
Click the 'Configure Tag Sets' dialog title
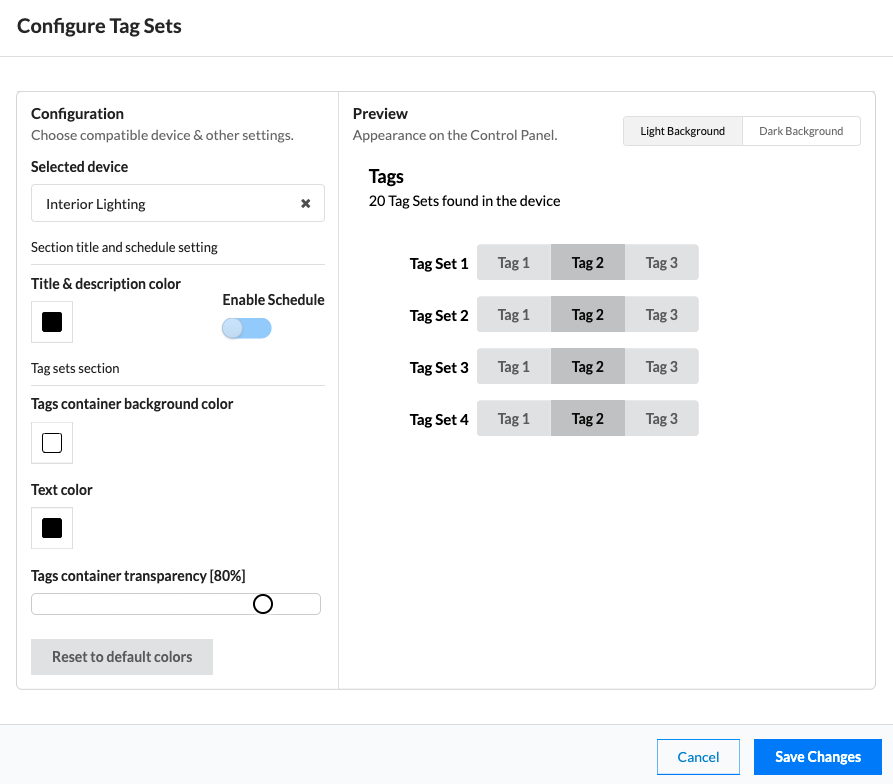coord(99,26)
